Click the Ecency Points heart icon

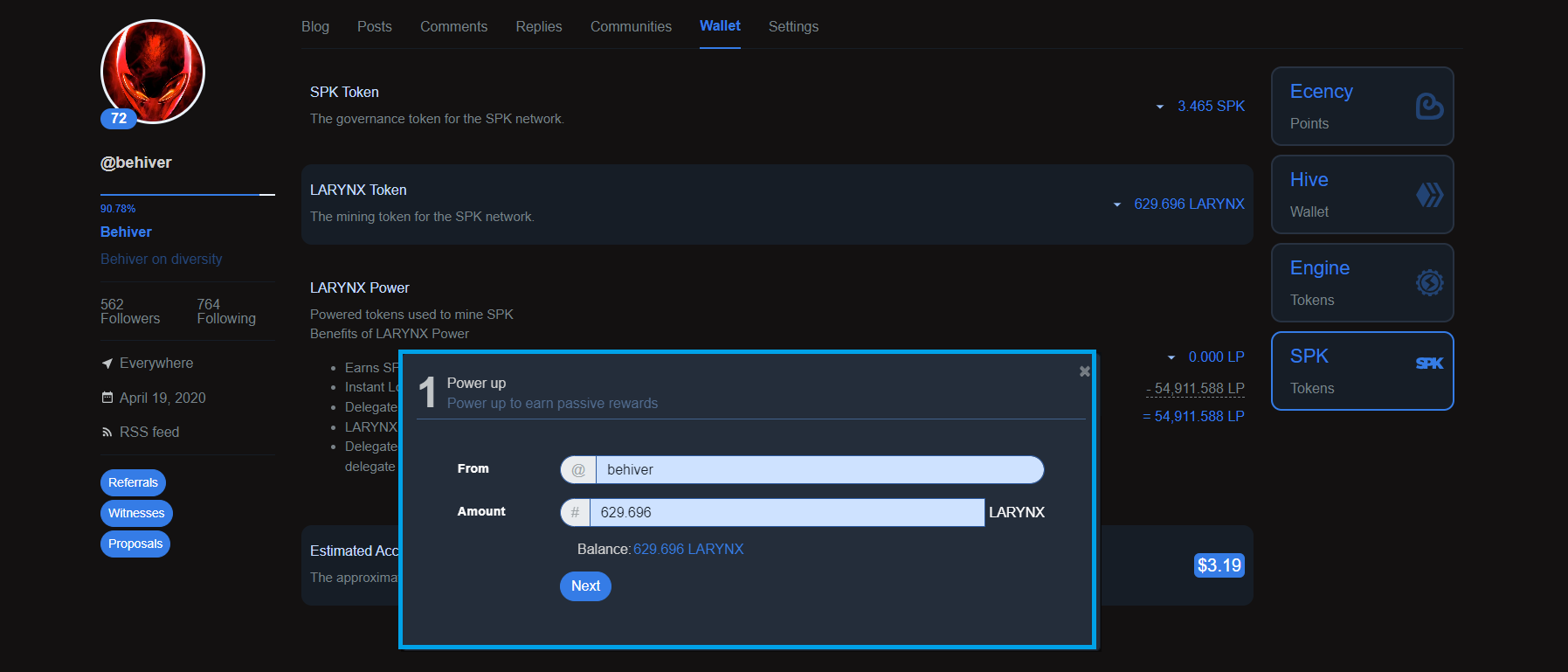1429,107
